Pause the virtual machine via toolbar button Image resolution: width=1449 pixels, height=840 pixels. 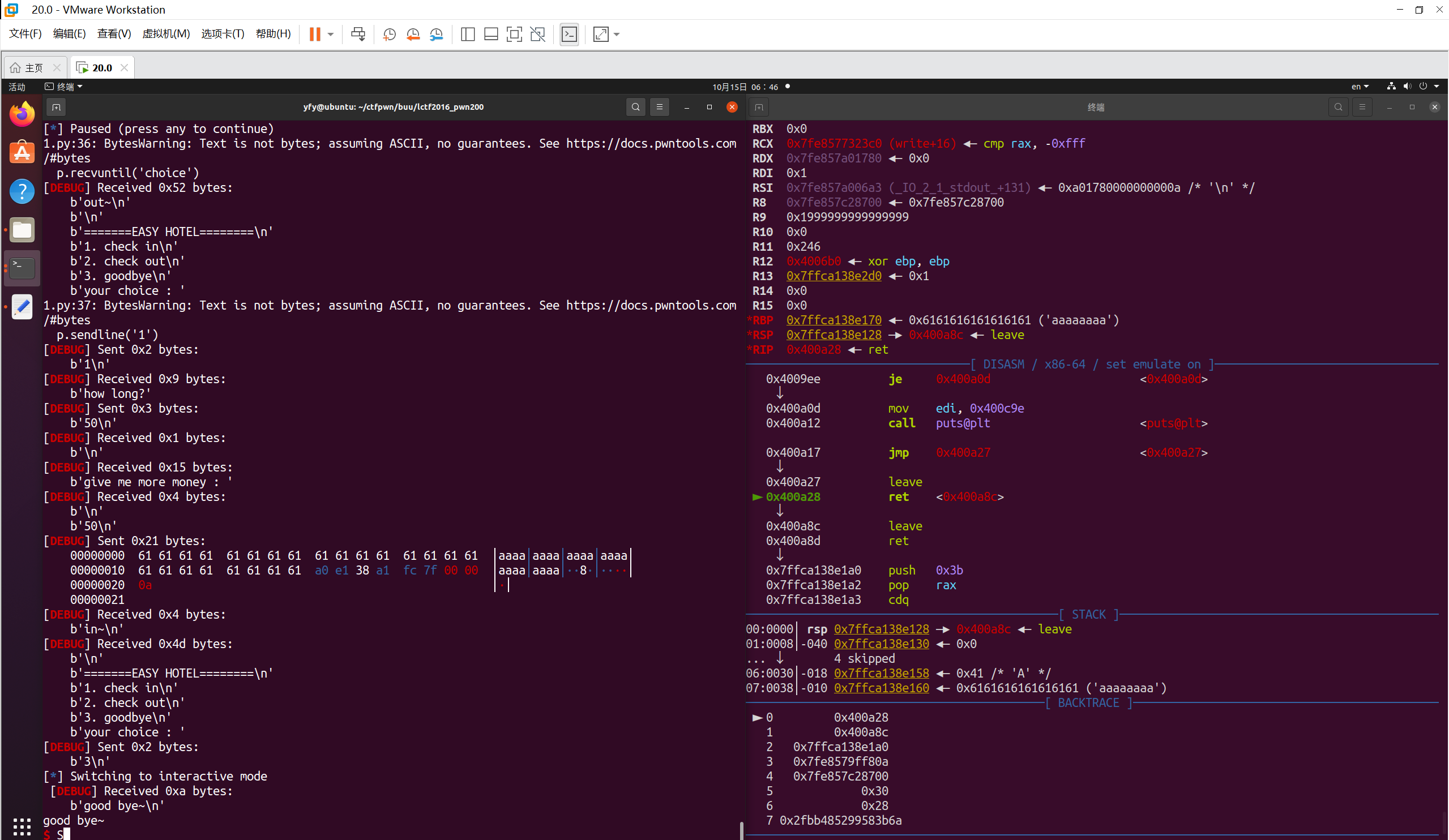point(314,34)
